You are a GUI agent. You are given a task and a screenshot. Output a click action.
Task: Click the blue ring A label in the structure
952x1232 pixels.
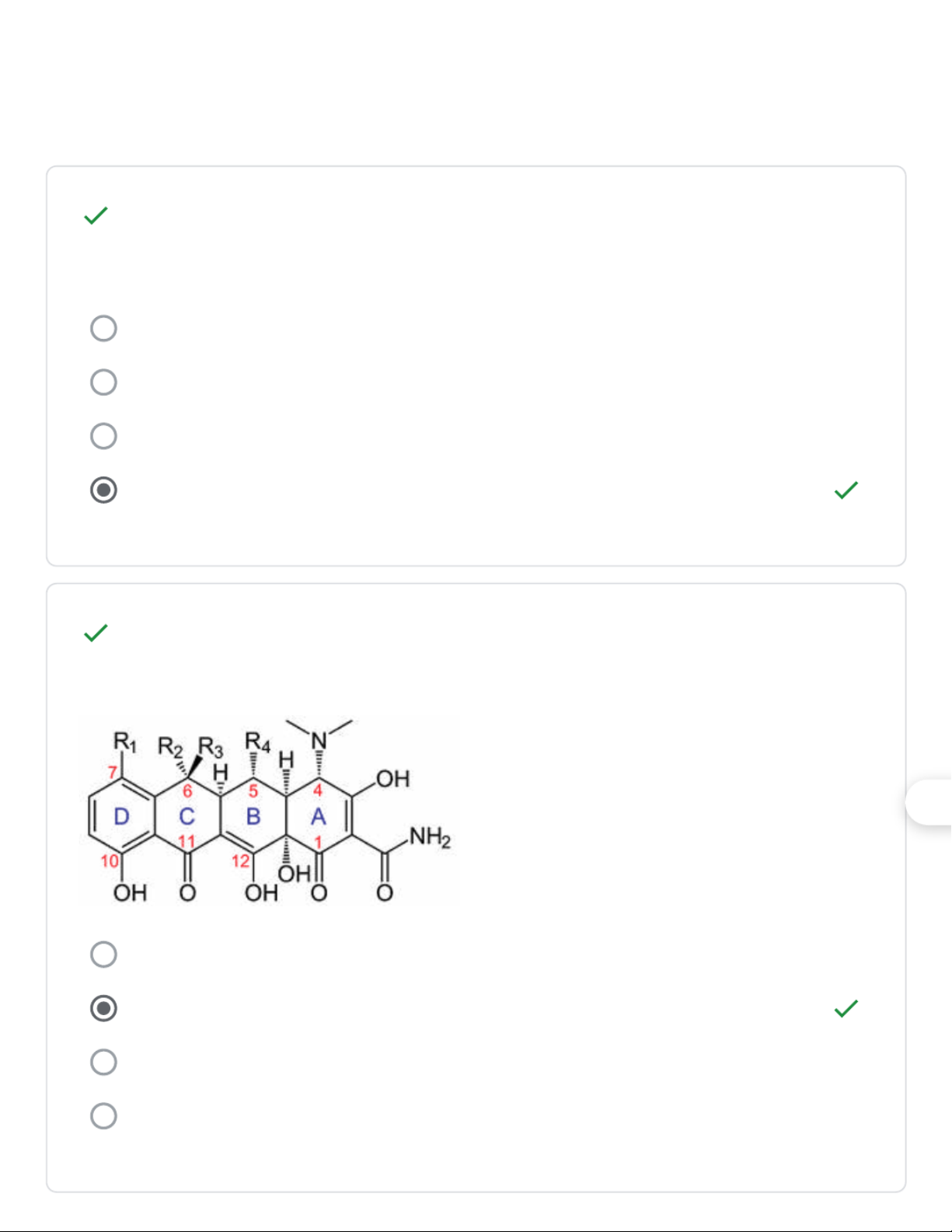[x=318, y=816]
